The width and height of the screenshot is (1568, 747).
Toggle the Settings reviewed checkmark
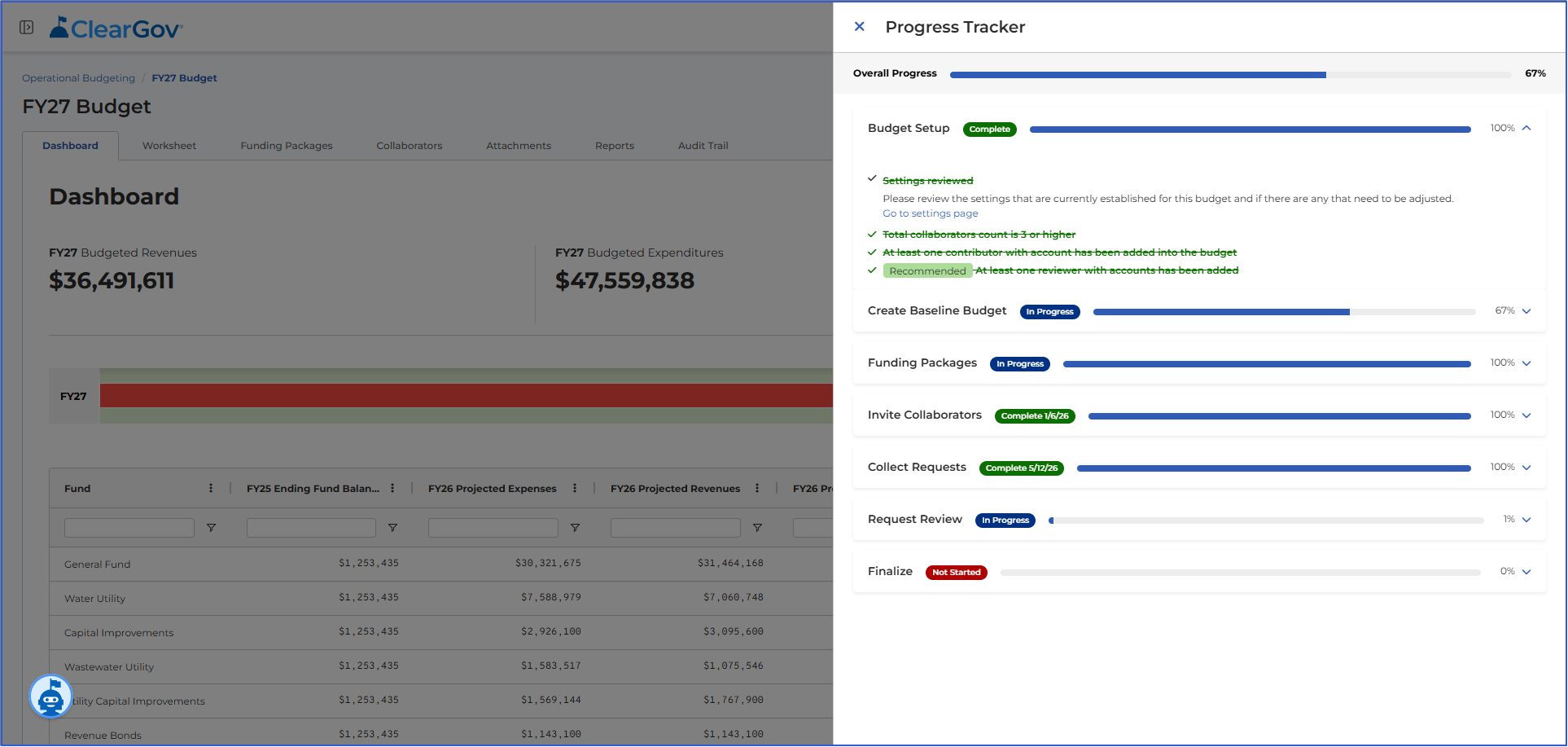point(872,178)
